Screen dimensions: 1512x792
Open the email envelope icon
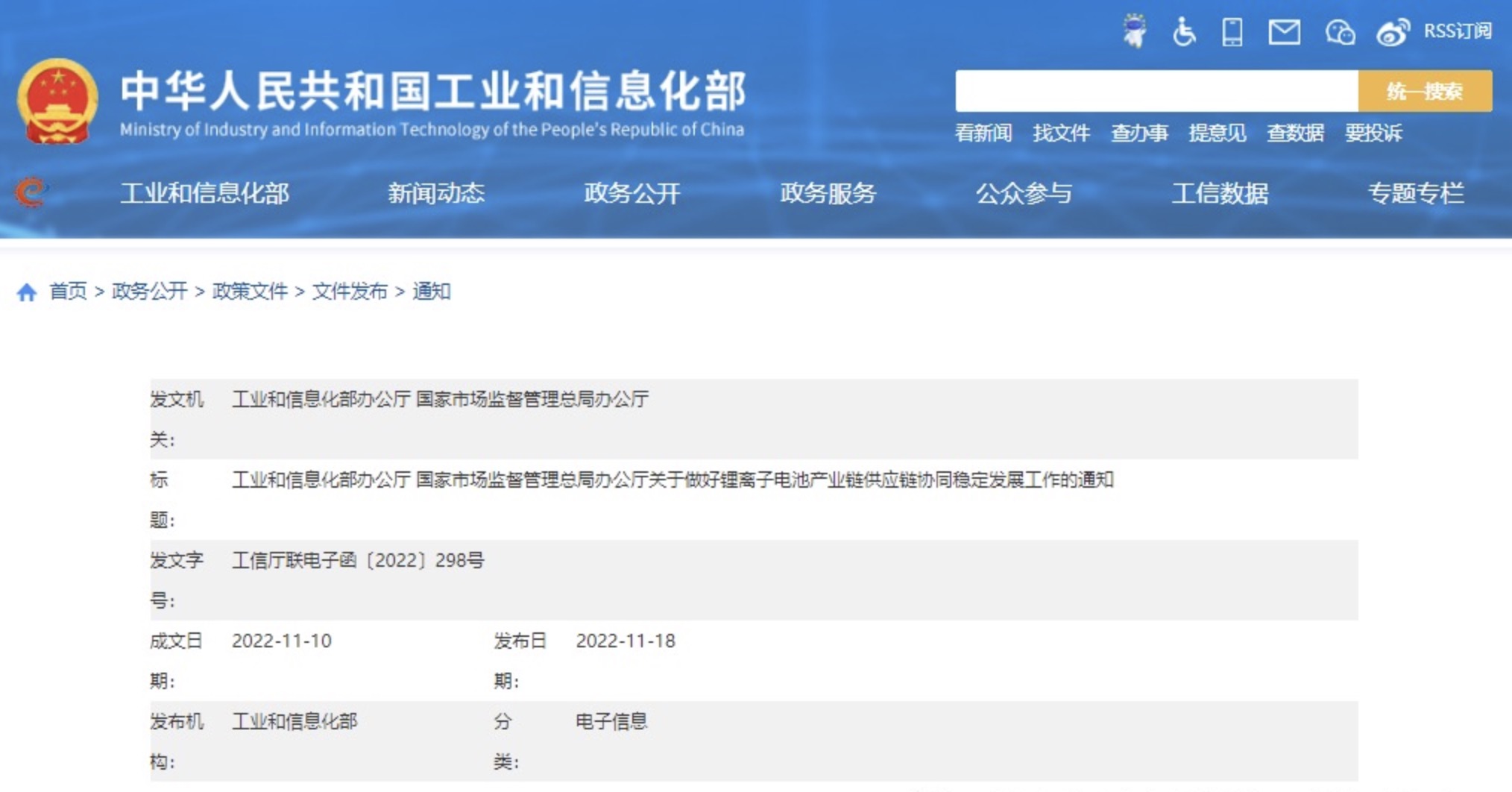pyautogui.click(x=1284, y=32)
